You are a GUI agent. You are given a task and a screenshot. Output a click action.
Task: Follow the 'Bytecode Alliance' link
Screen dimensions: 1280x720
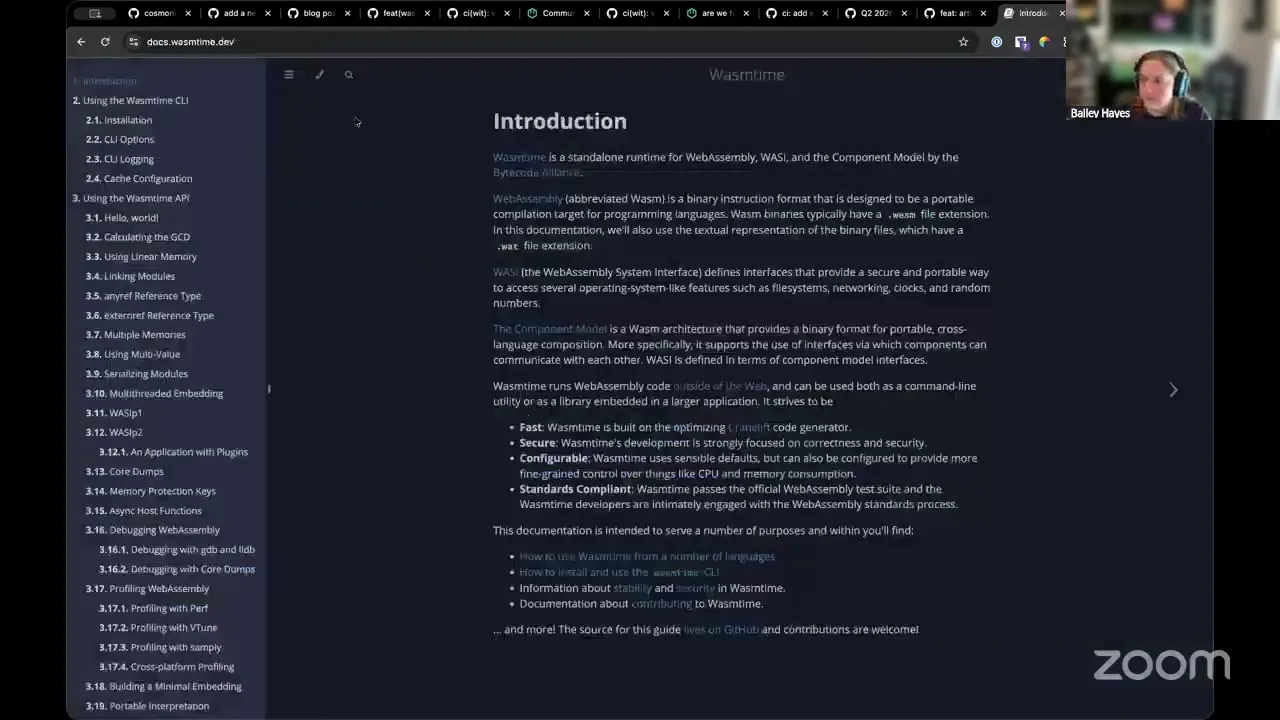coord(536,173)
